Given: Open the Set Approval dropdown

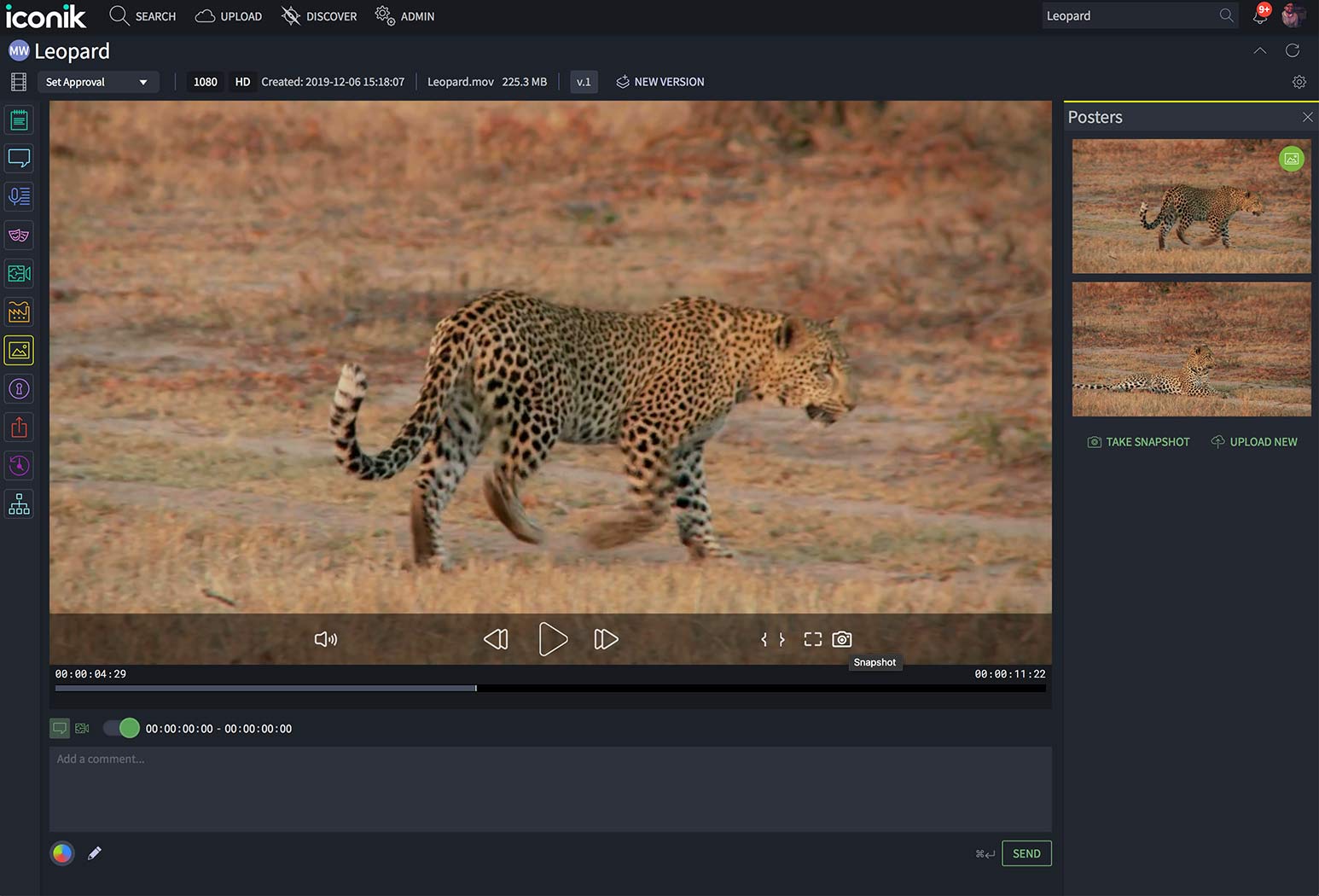Looking at the screenshot, I should pyautogui.click(x=97, y=82).
